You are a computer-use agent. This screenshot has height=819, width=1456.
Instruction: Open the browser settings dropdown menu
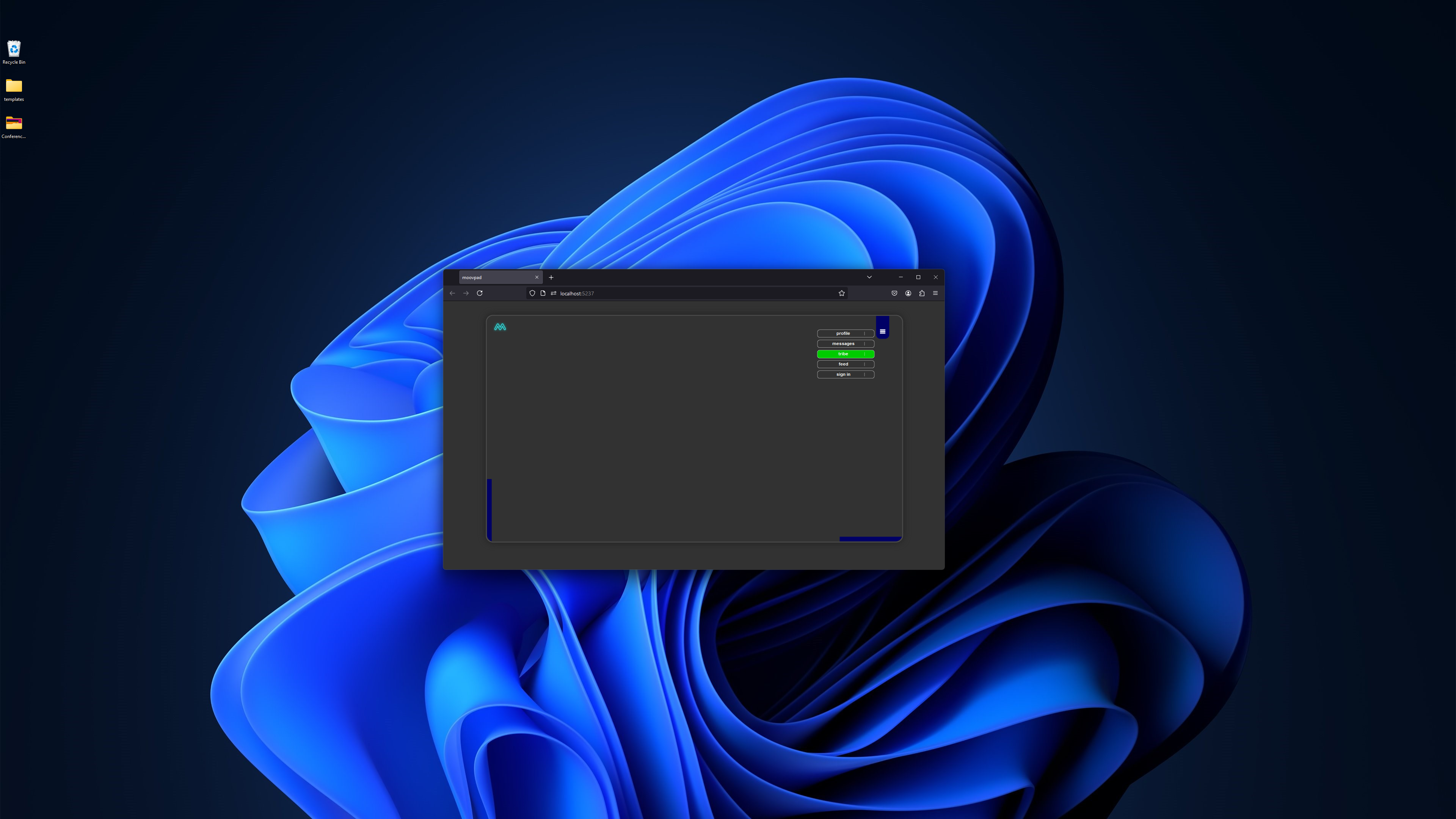click(935, 293)
